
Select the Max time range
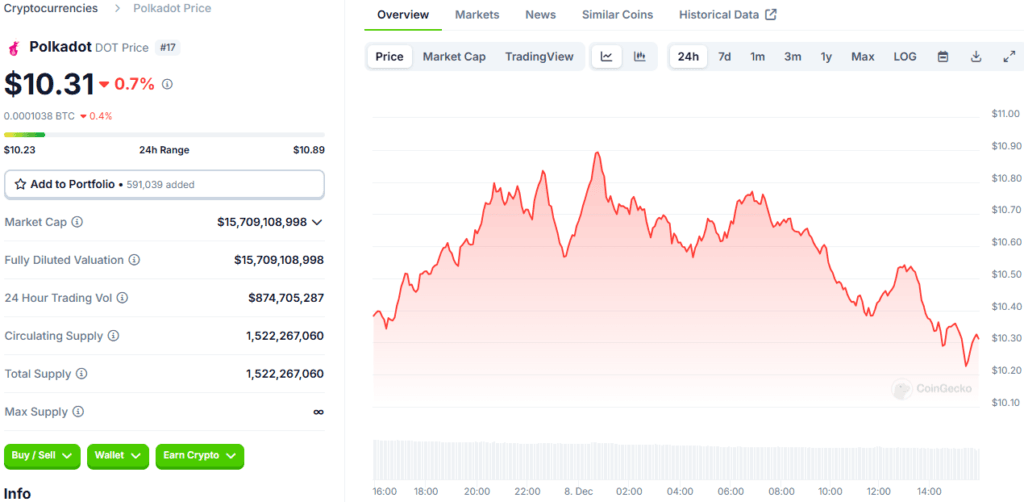[x=862, y=57]
